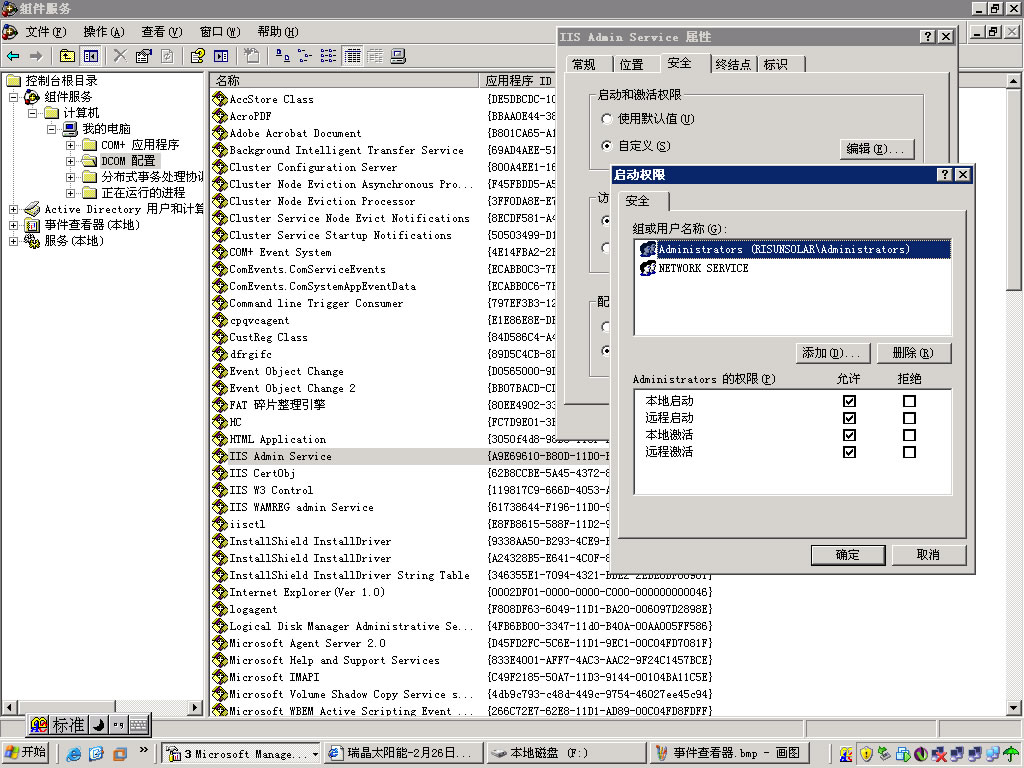Select the Cluster Configuration Server row
This screenshot has width=1024, height=768.
click(x=313, y=167)
